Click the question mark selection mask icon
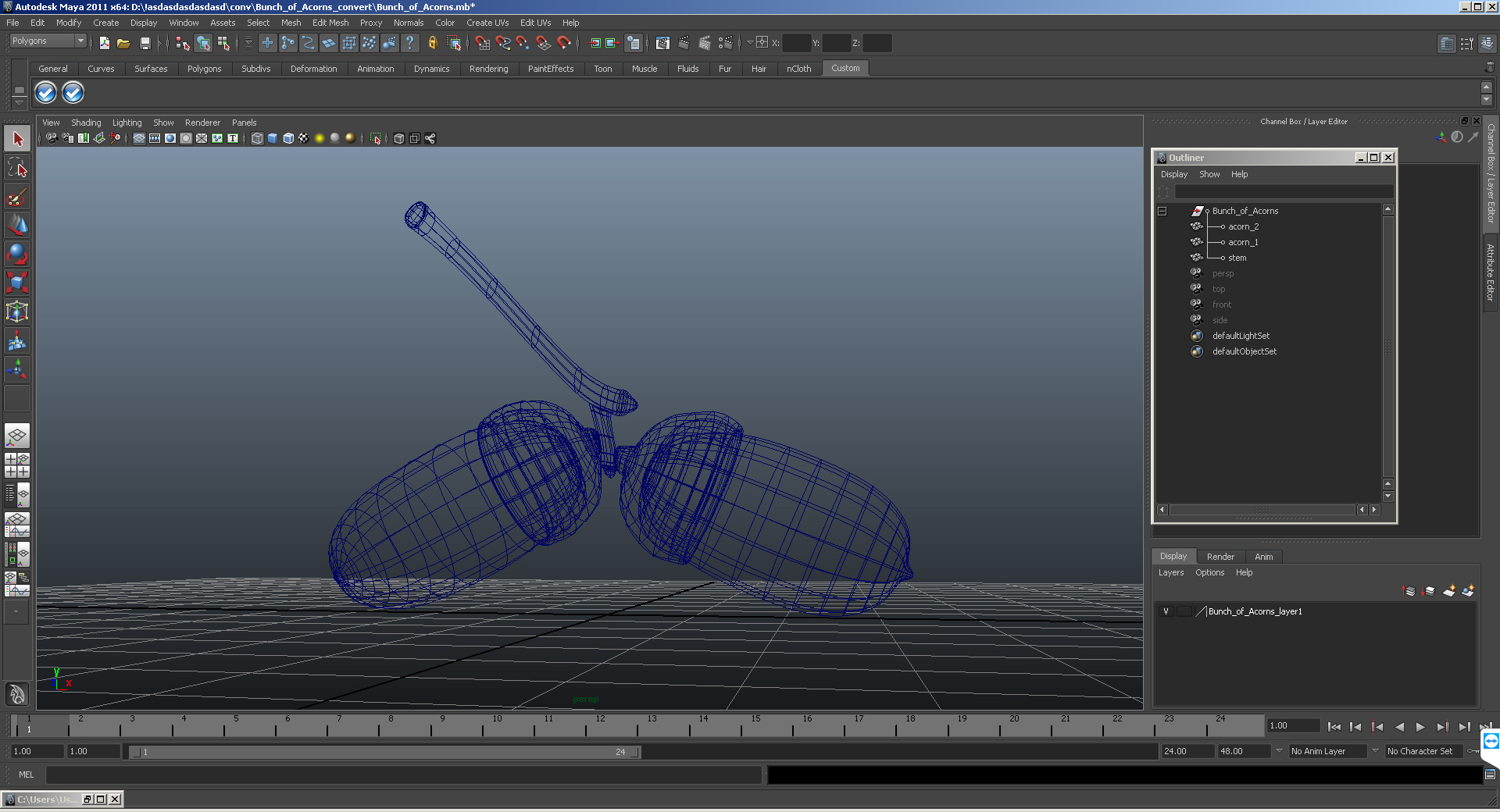 tap(409, 43)
